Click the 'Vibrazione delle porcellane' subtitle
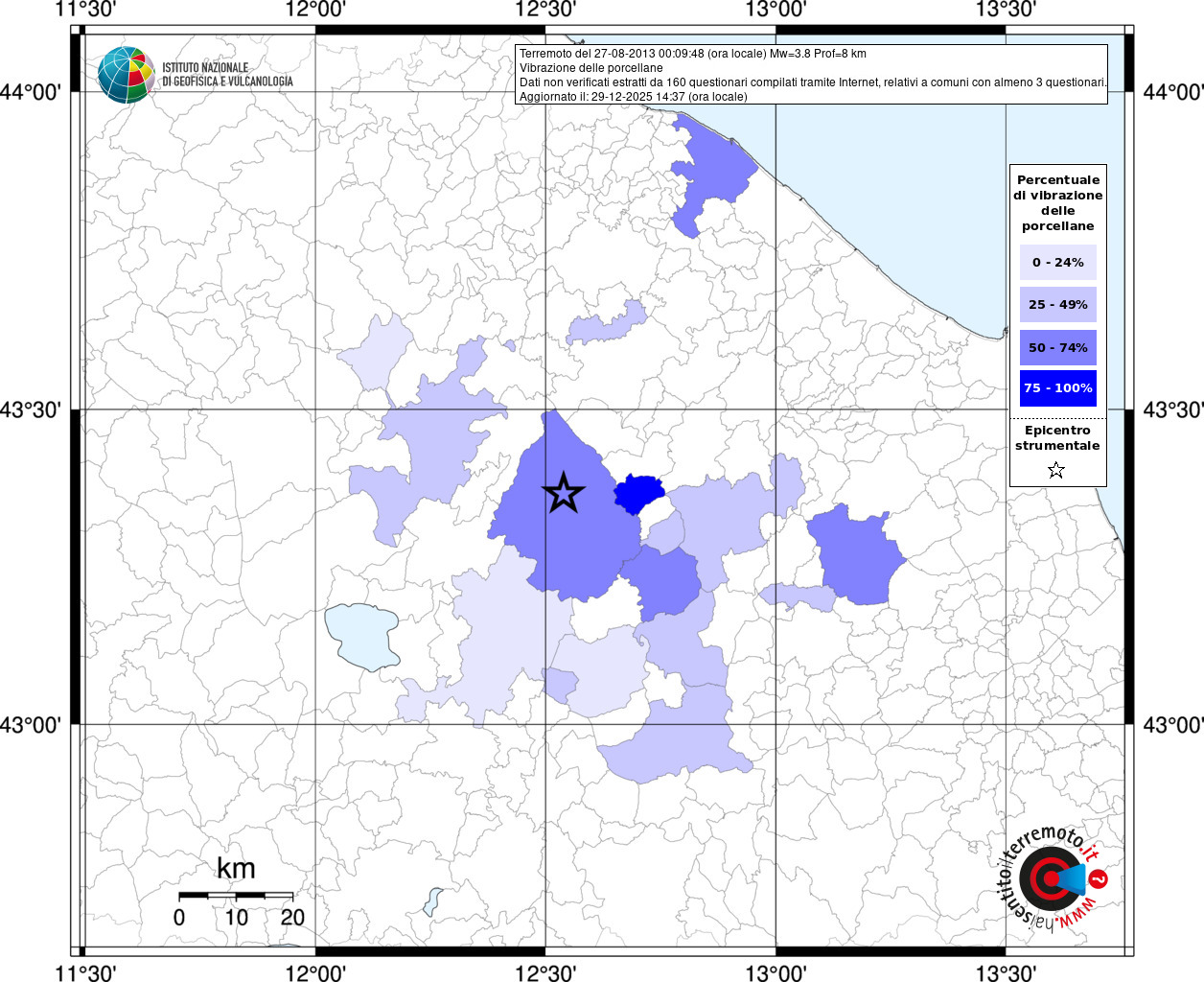 (x=590, y=68)
